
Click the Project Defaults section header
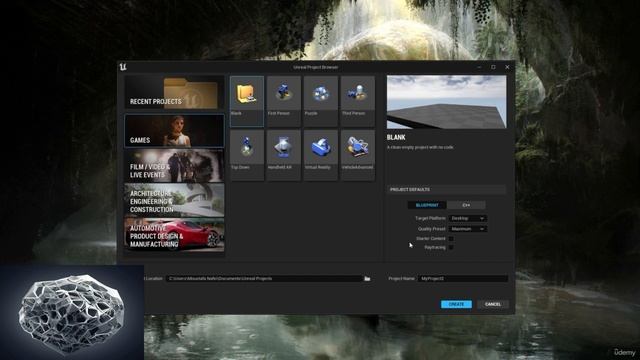coord(447,189)
